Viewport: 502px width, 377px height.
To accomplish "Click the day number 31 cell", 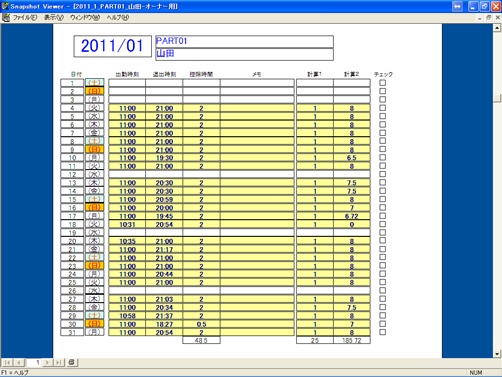I will [x=72, y=332].
